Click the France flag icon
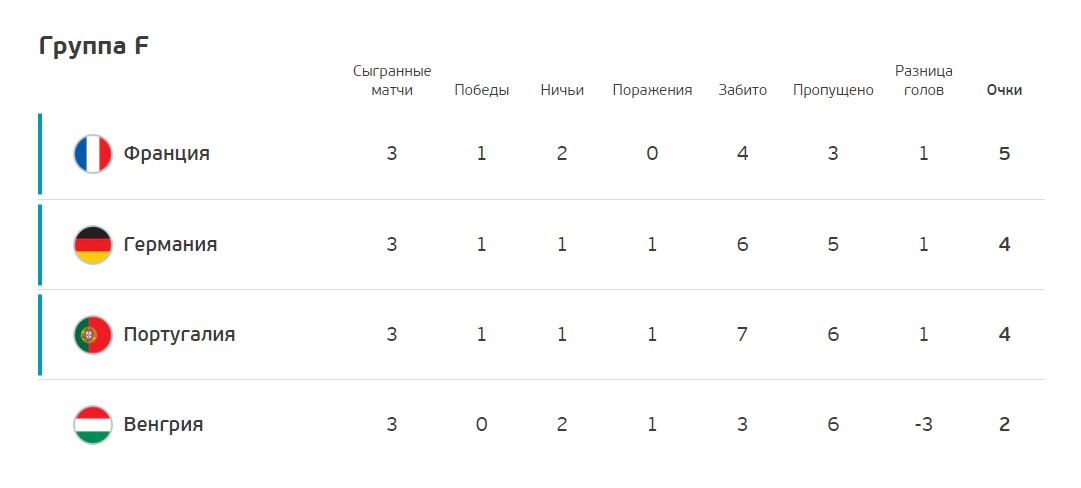Image resolution: width=1081 pixels, height=488 pixels. pyautogui.click(x=92, y=154)
